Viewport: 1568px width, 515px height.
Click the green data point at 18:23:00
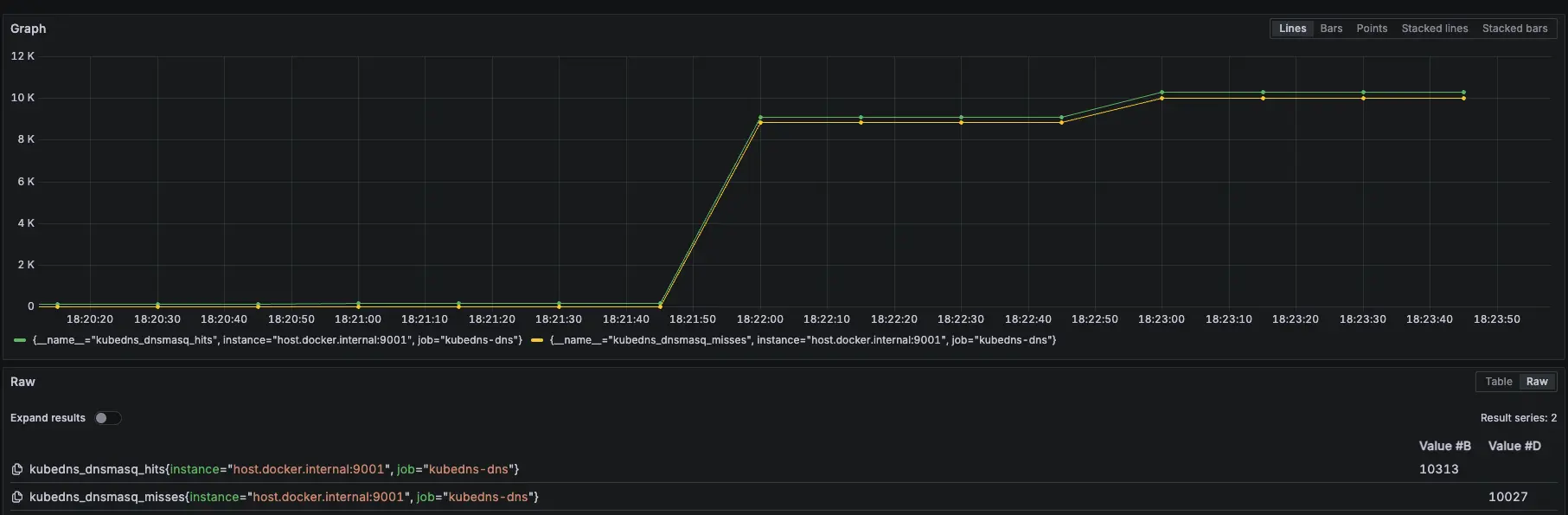[x=1162, y=92]
